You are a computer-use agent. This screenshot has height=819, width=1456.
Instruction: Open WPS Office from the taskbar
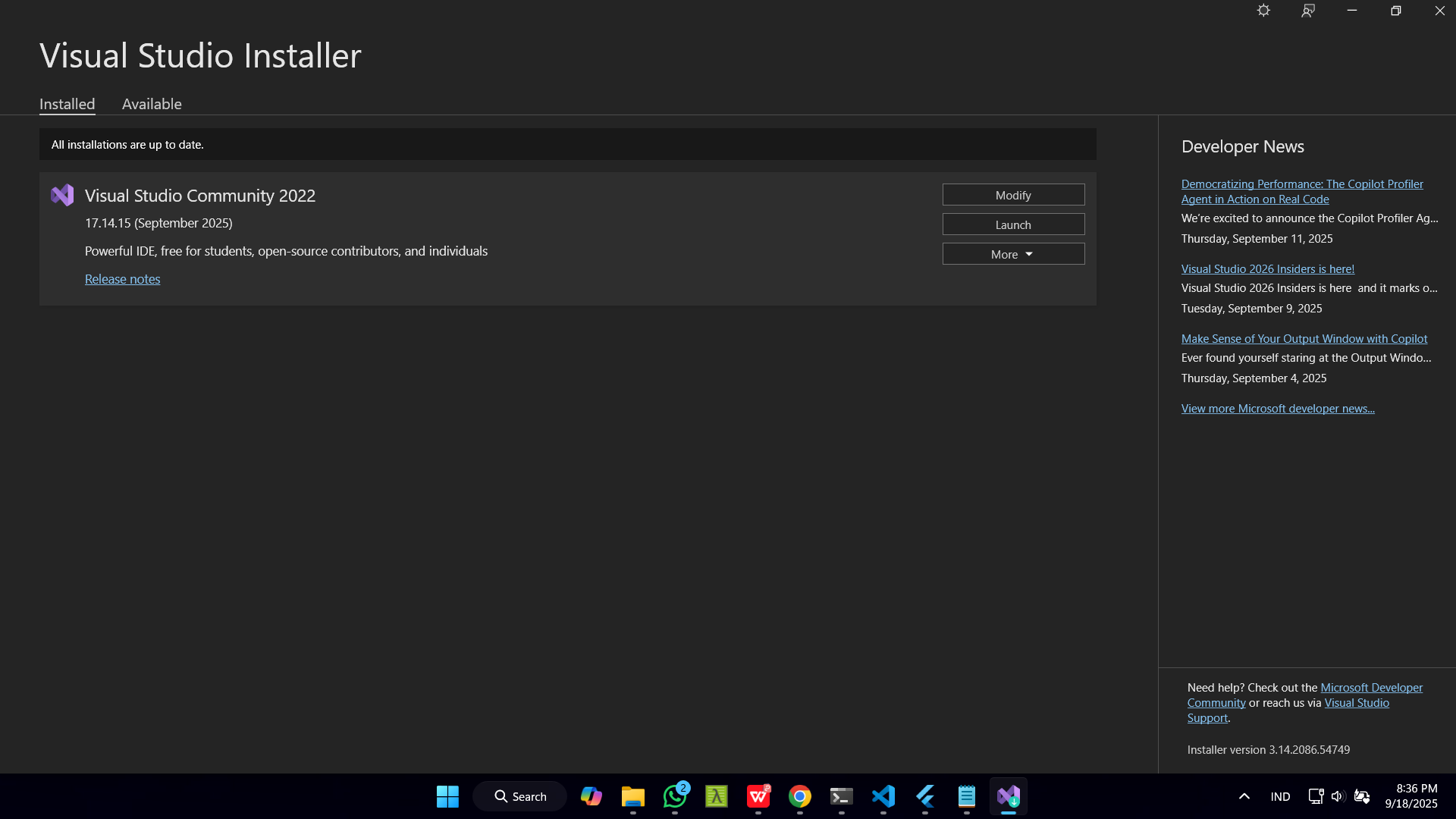(758, 796)
